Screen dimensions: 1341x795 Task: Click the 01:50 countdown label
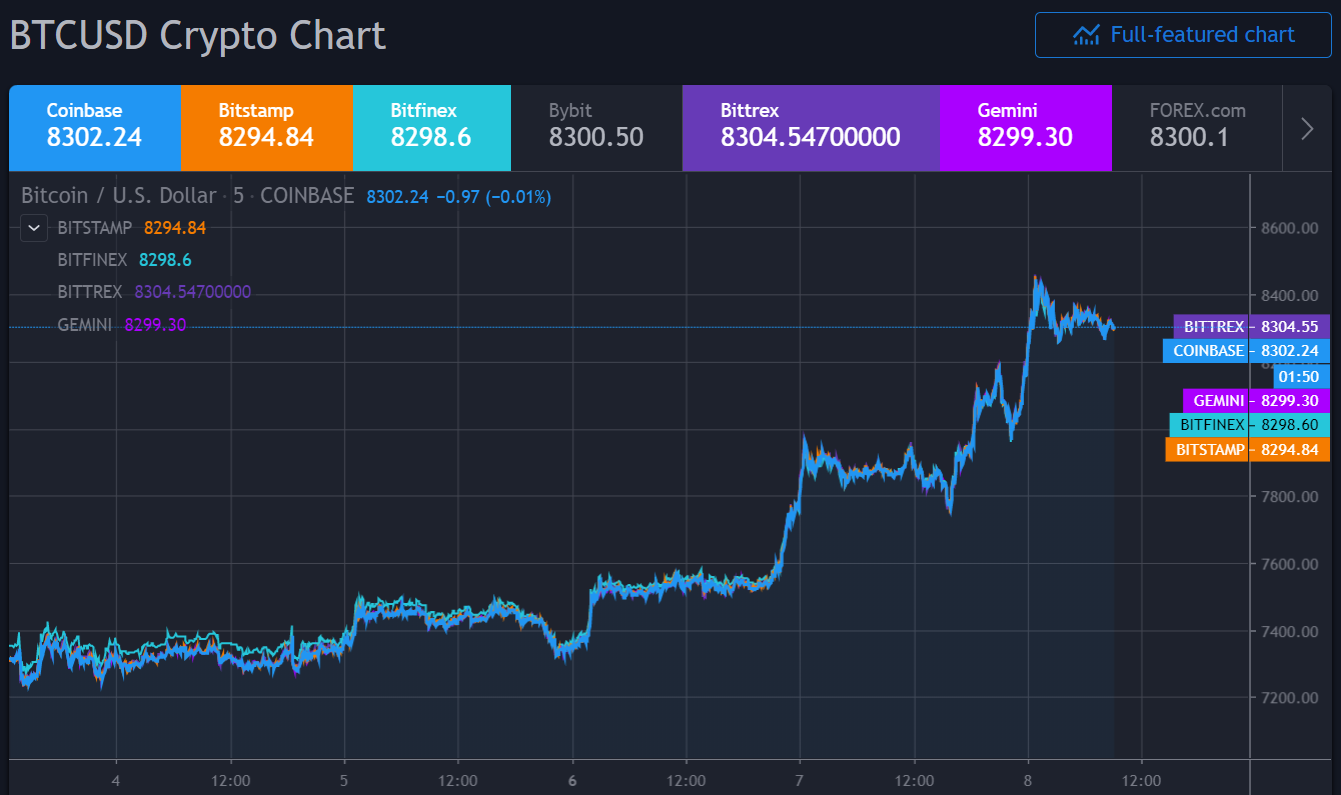(1302, 377)
